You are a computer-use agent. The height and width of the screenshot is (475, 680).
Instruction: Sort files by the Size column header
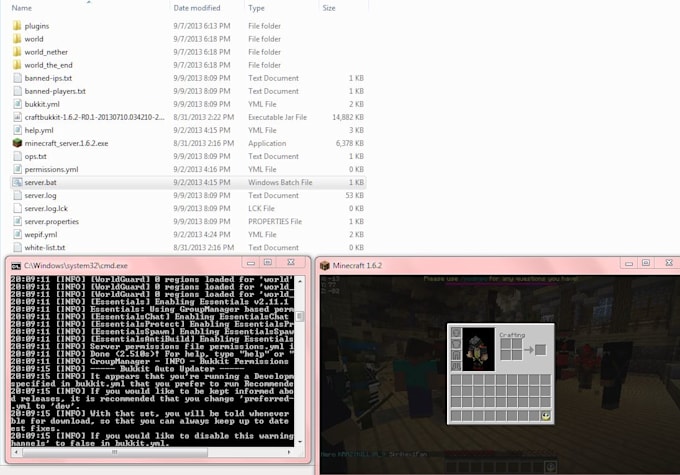(329, 8)
